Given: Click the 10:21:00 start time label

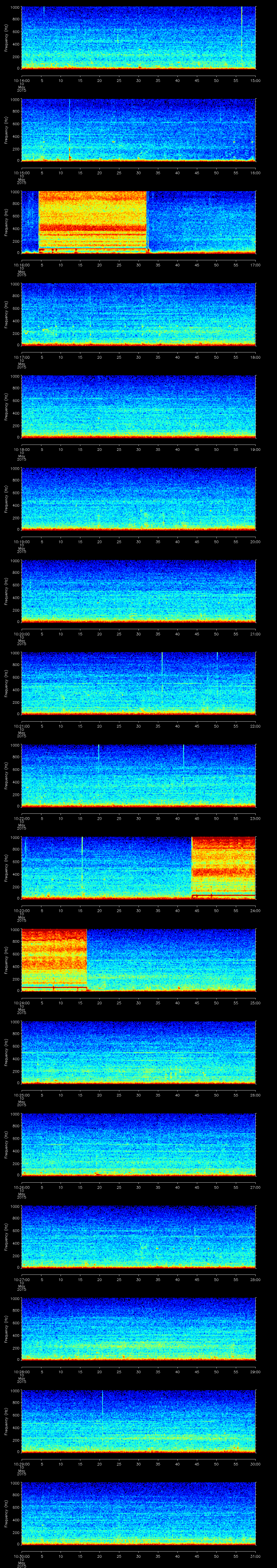Looking at the screenshot, I should [x=21, y=727].
